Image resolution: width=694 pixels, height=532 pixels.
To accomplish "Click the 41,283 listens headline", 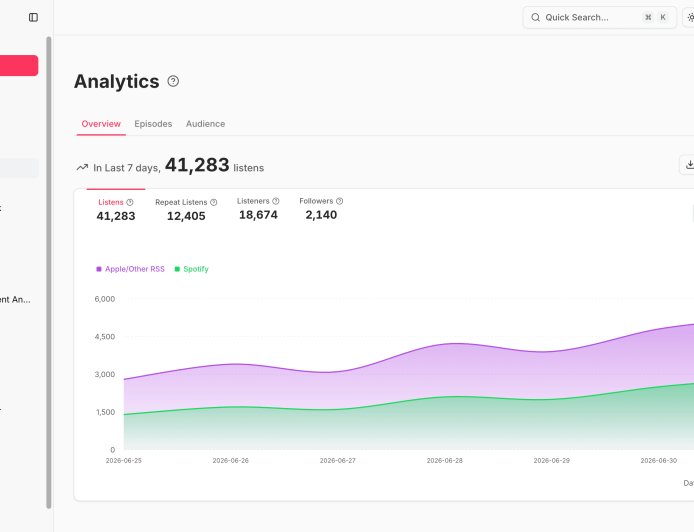I will click(197, 165).
